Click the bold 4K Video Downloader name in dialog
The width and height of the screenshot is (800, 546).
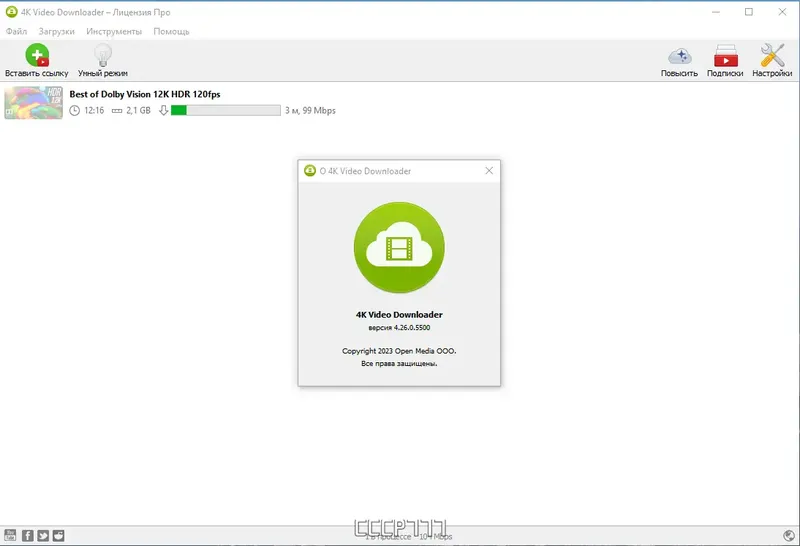[x=399, y=315]
